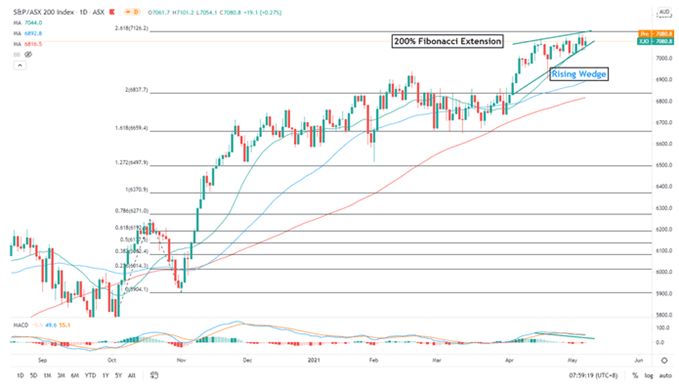The width and height of the screenshot is (679, 388).
Task: Select the blue MA 6892.8 indicator legend
Action: pyautogui.click(x=27, y=33)
